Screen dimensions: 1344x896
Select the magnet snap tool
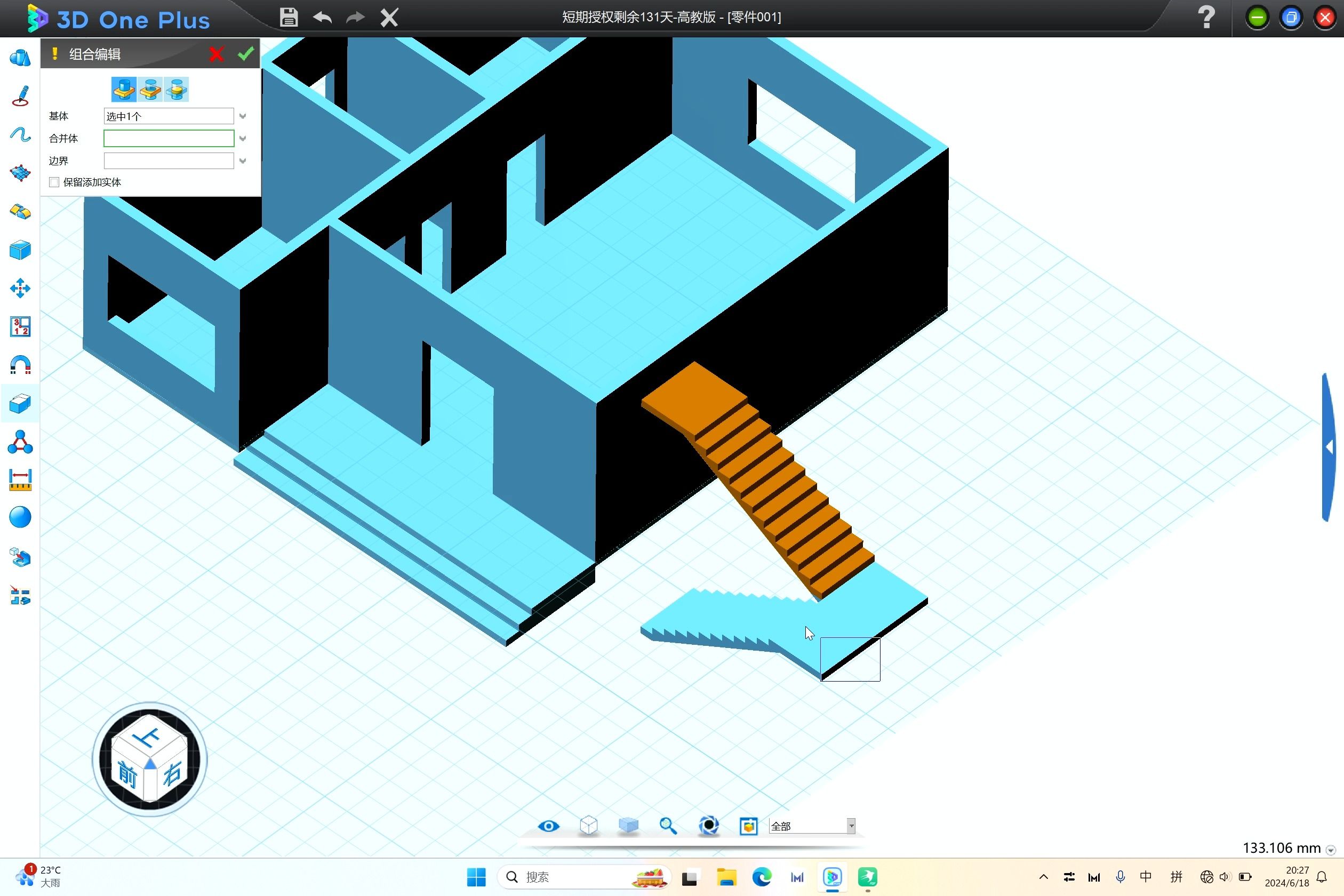click(x=21, y=365)
